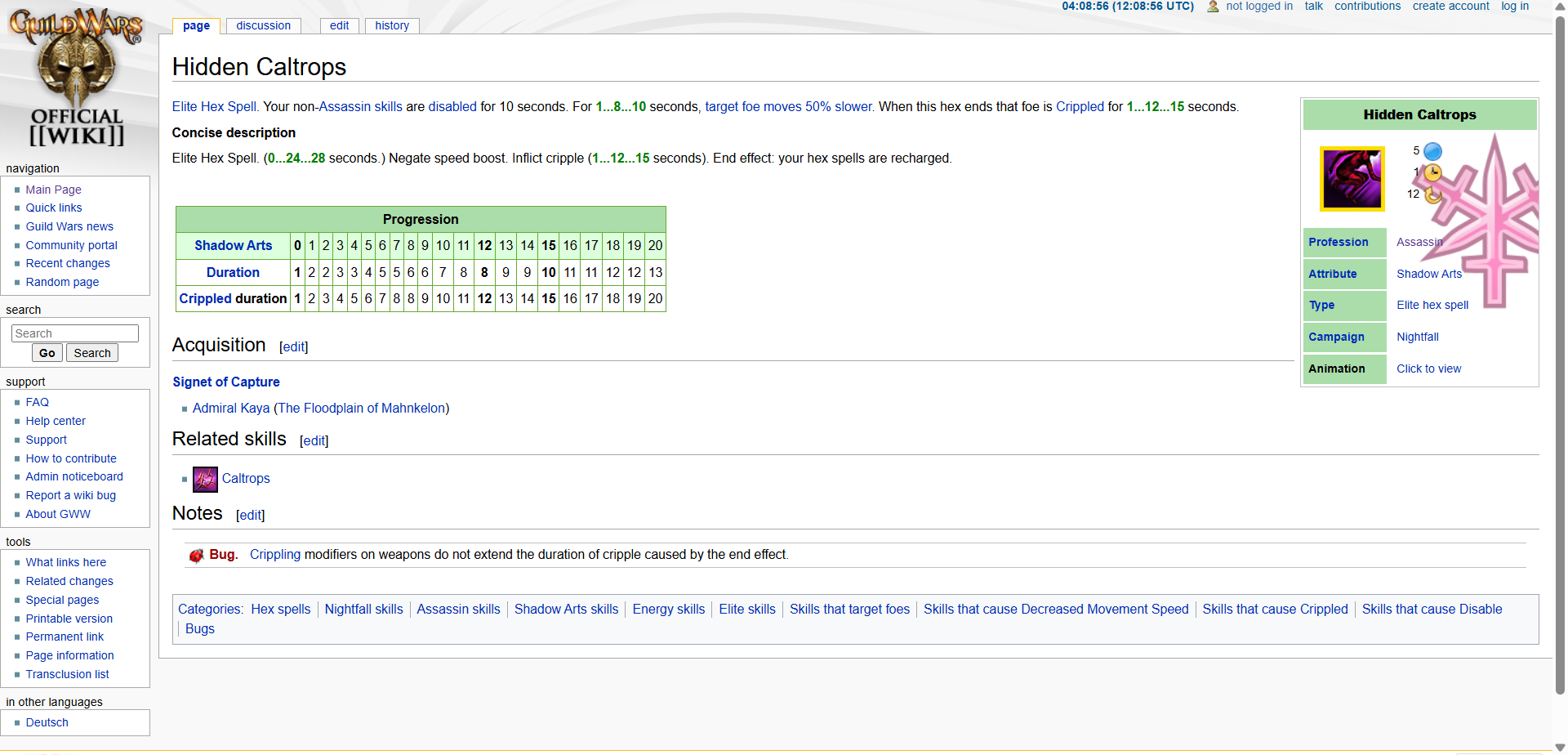Screen dimensions: 1568x755
Task: Open Bugs category
Action: click(x=200, y=628)
